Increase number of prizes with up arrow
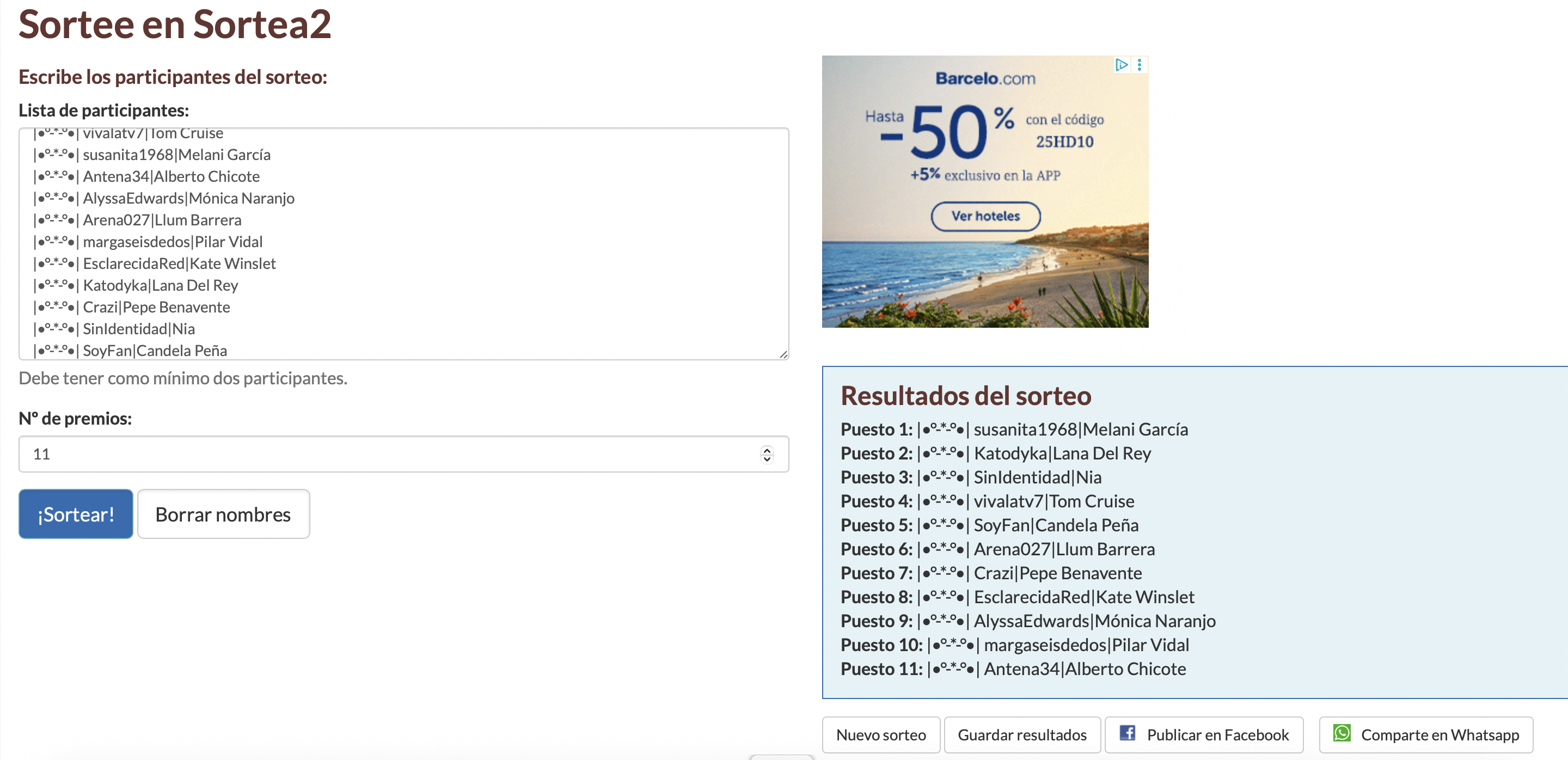This screenshot has height=760, width=1568. point(767,450)
